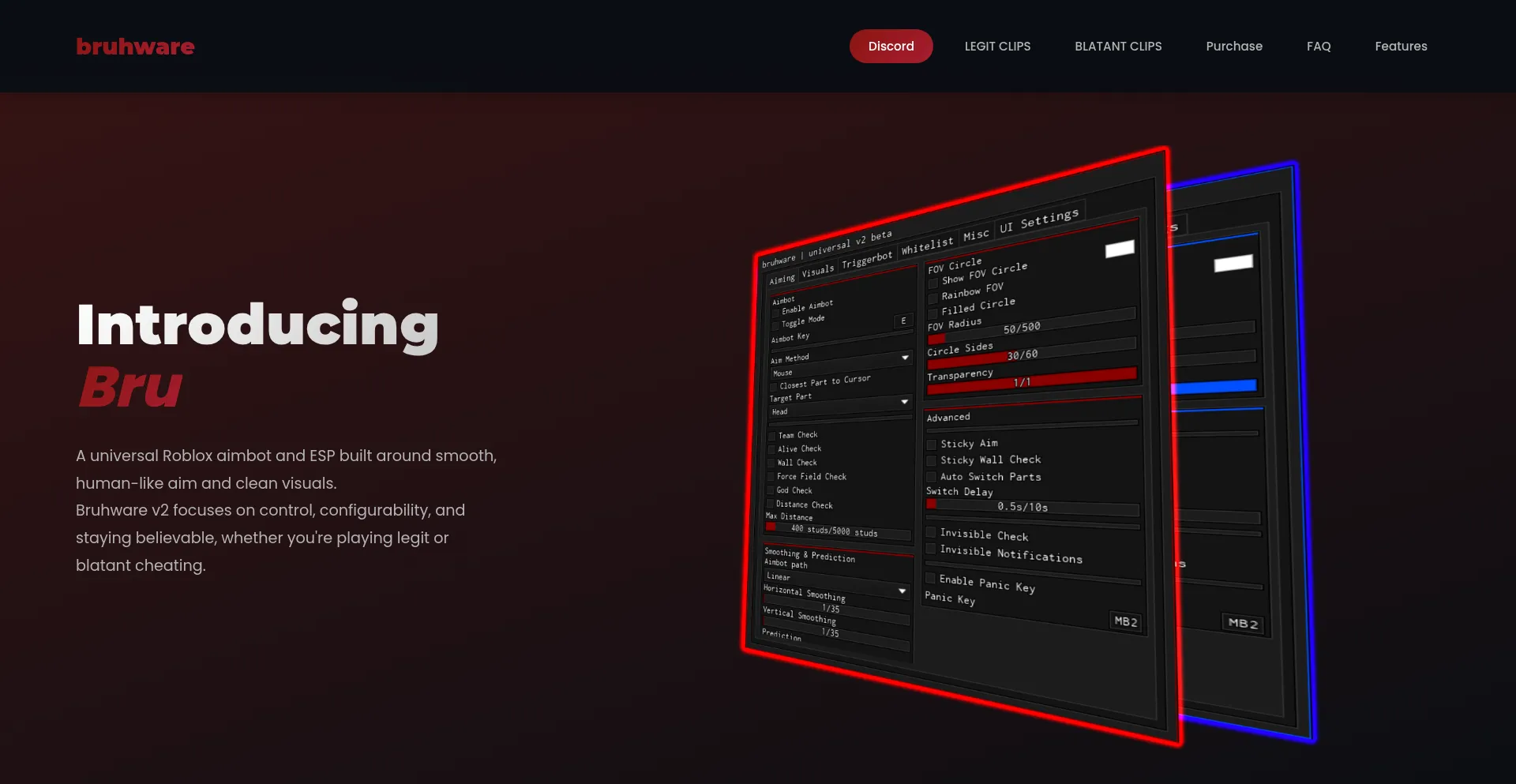1516x784 pixels.
Task: Click the red "Bru" heading text
Action: click(x=130, y=387)
